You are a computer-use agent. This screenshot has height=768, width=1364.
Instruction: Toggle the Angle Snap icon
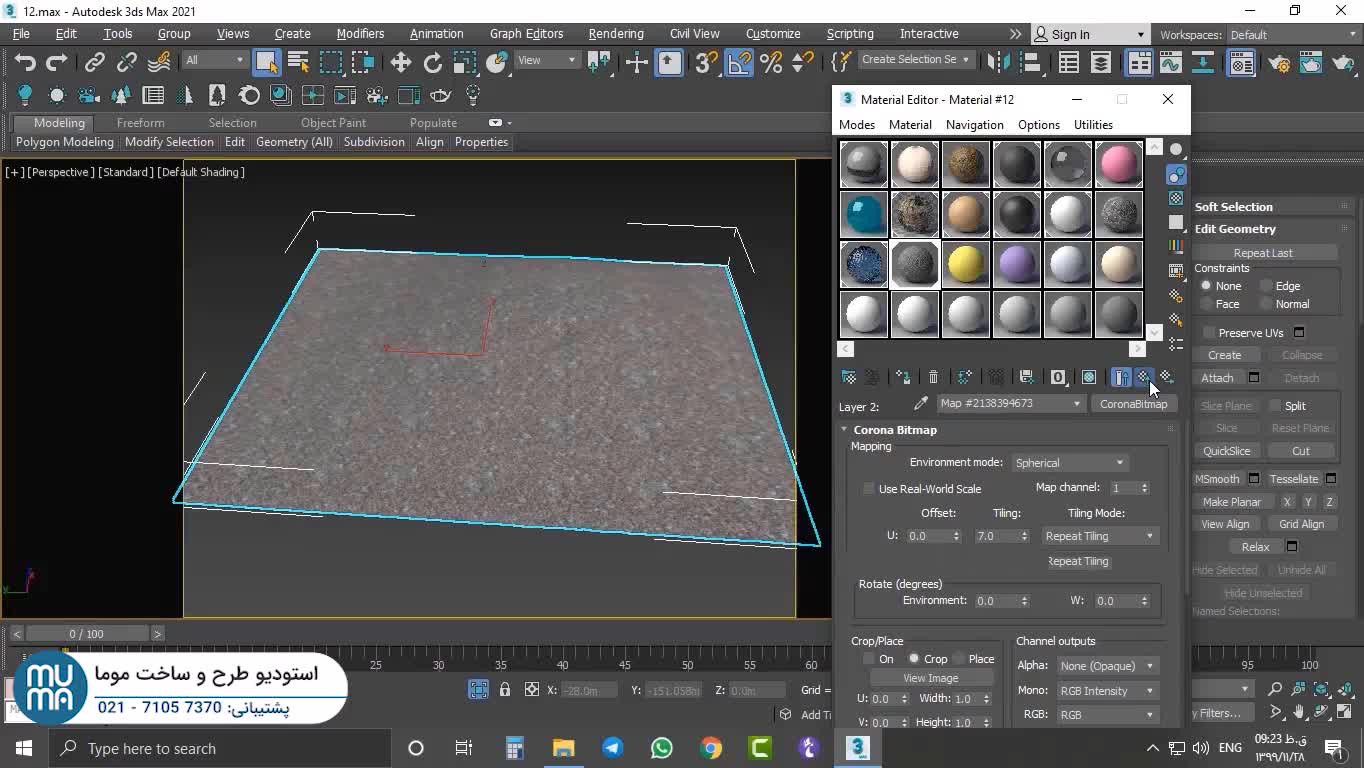[x=739, y=62]
